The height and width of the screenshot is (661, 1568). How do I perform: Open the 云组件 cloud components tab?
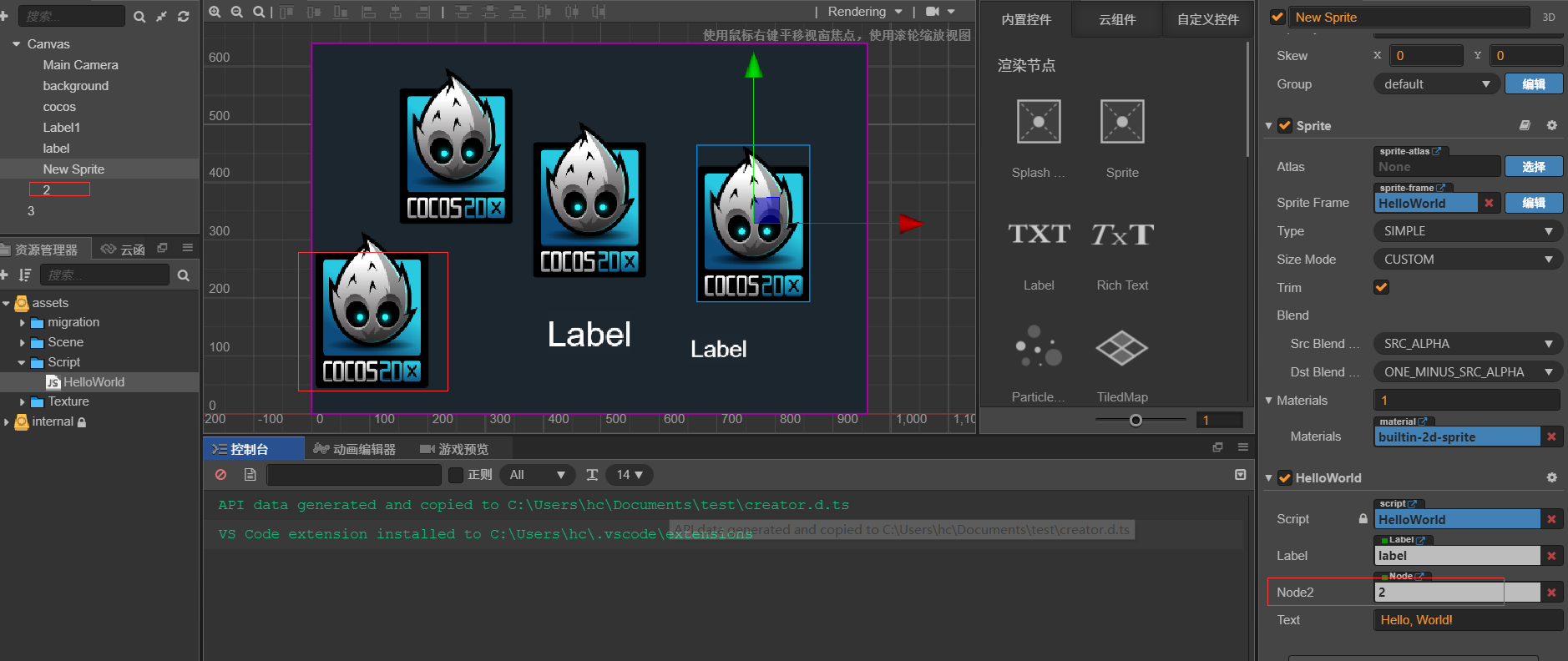click(x=1117, y=19)
